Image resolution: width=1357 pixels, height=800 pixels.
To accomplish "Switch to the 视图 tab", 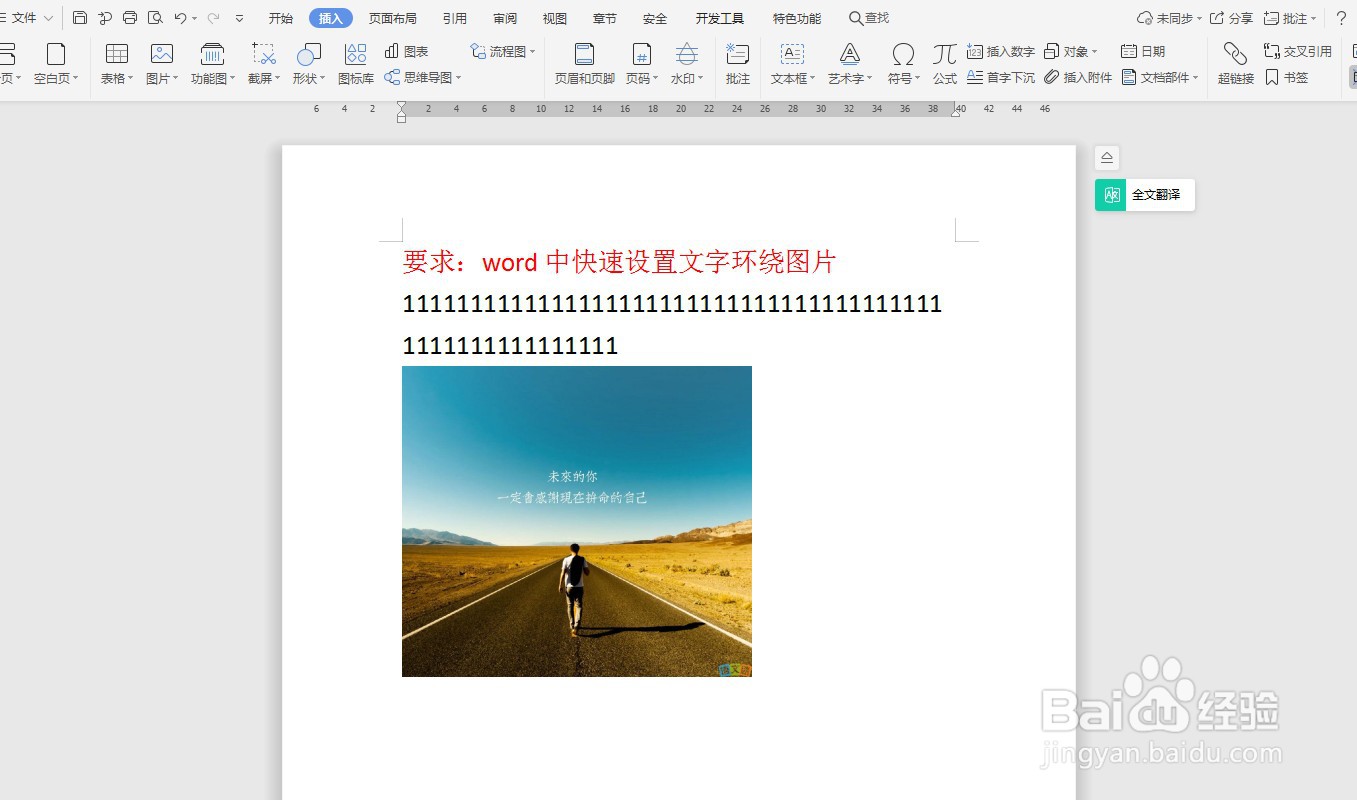I will [x=555, y=18].
